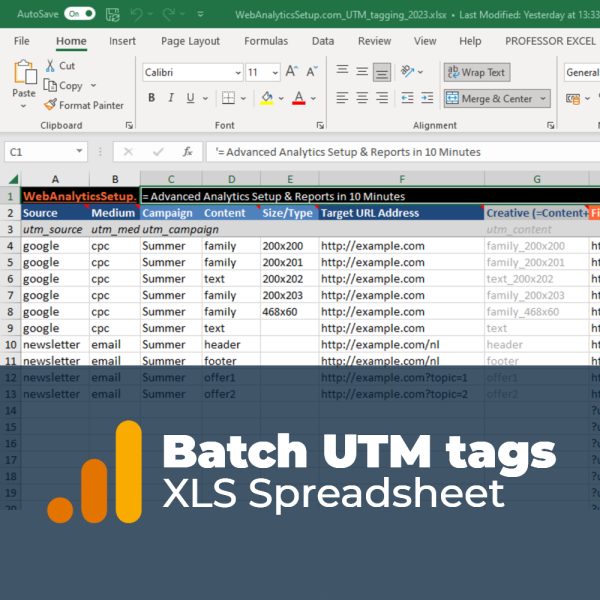Open the PROFESSOR EXCEL tab
600x600 pixels.
(x=550, y=41)
